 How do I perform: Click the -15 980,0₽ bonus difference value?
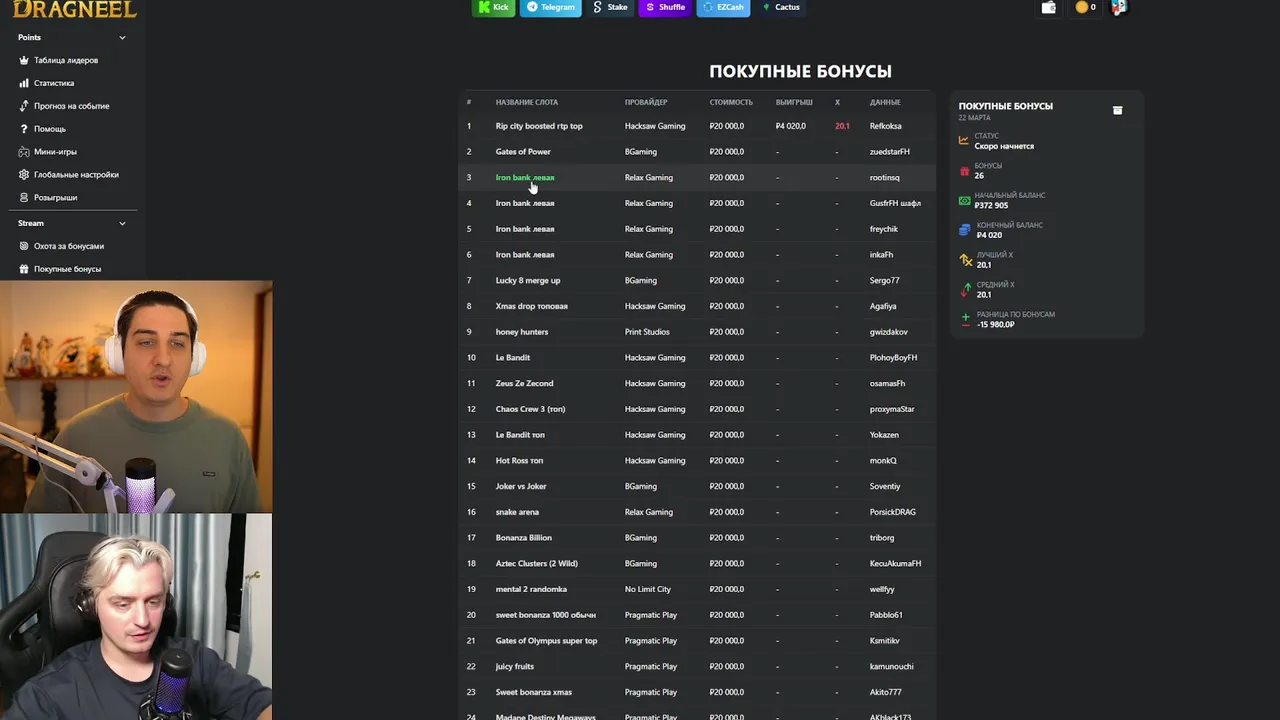(x=995, y=325)
